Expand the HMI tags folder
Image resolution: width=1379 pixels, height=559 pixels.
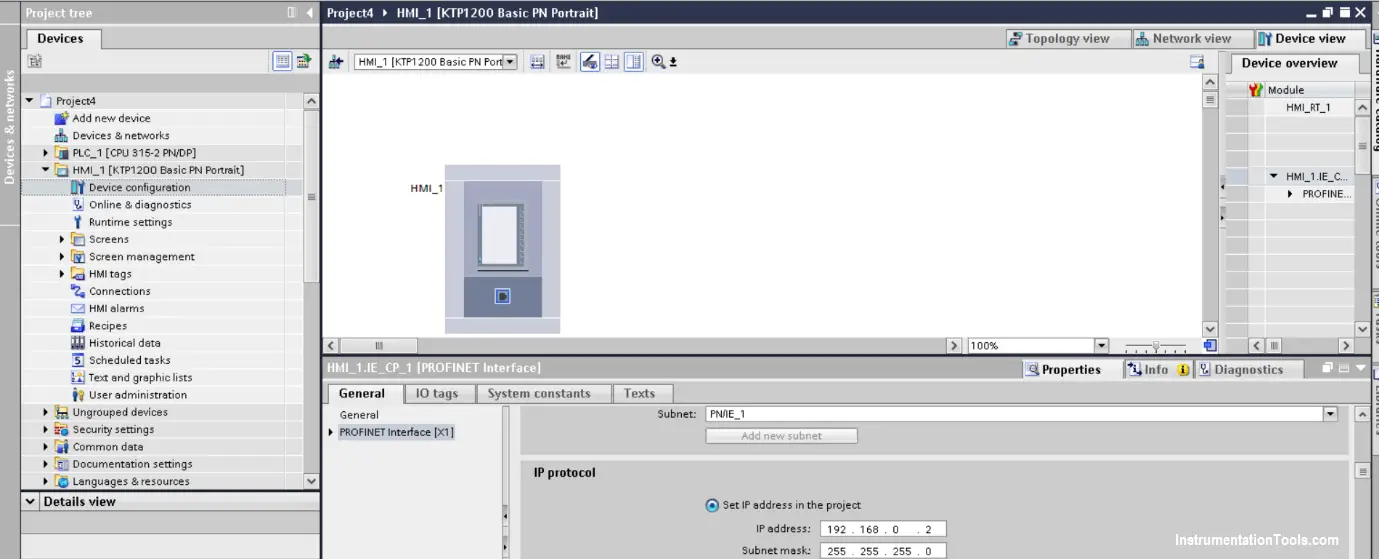pyautogui.click(x=62, y=274)
